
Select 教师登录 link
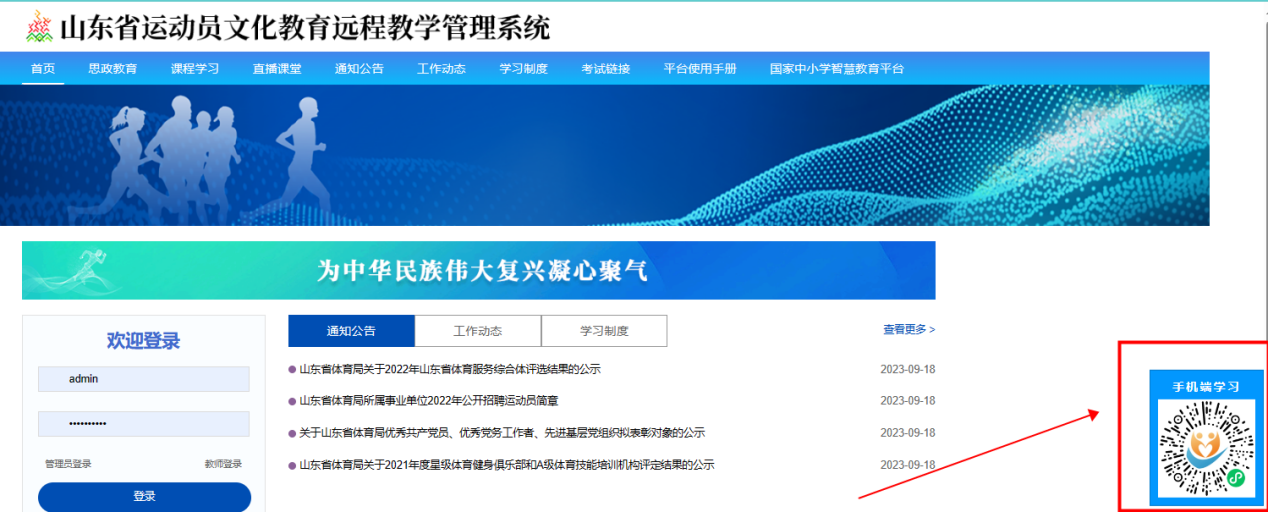[223, 464]
